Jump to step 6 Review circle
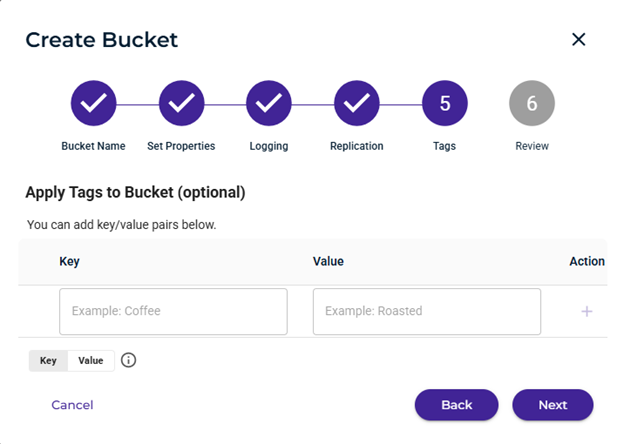This screenshot has height=444, width=624. tap(532, 103)
